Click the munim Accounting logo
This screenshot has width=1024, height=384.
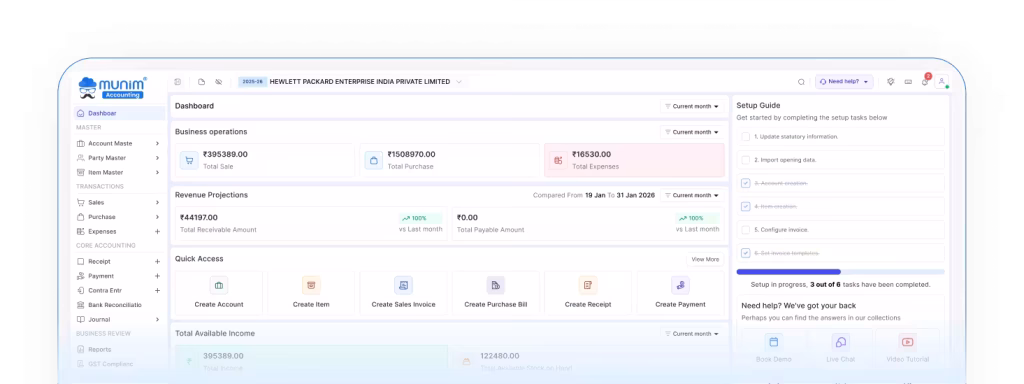112,88
